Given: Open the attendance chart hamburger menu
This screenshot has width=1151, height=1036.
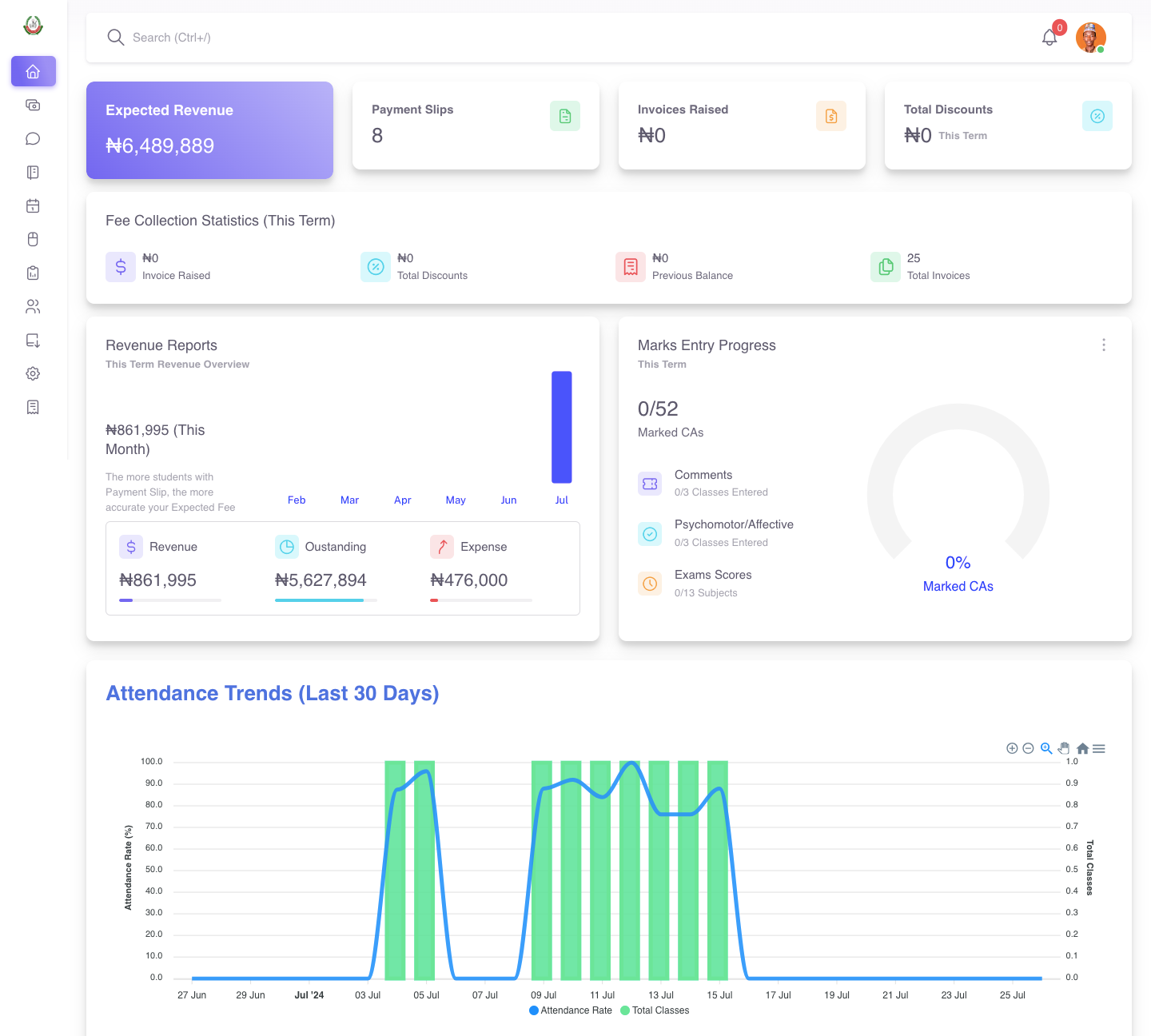Looking at the screenshot, I should pyautogui.click(x=1099, y=748).
